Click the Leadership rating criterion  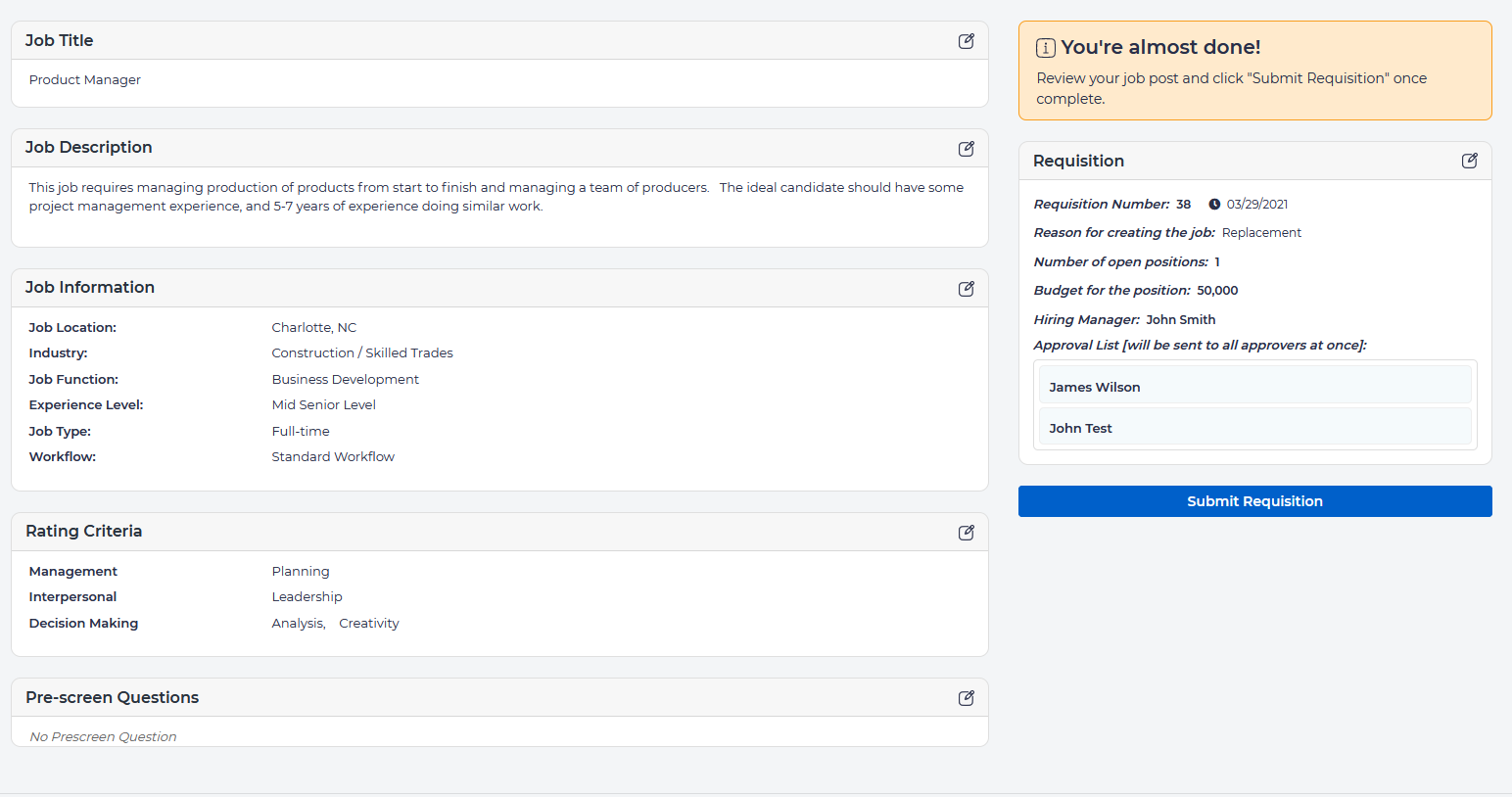pos(307,597)
